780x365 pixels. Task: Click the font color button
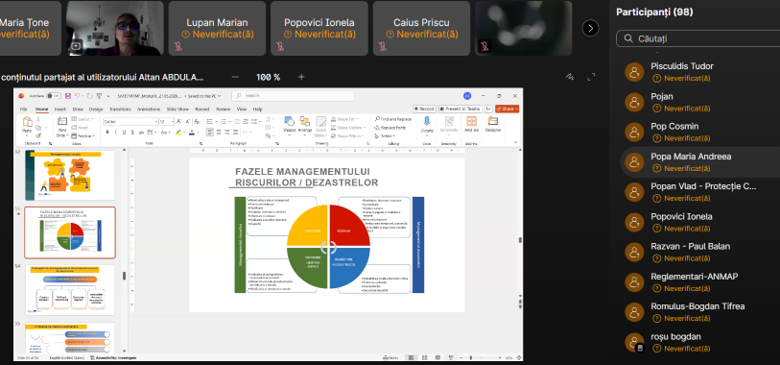(192, 132)
